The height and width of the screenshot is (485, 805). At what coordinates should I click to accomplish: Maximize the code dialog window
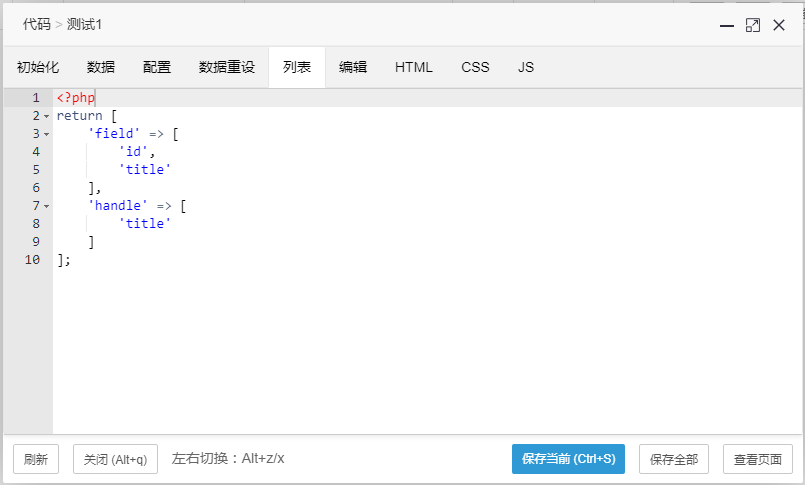point(753,25)
